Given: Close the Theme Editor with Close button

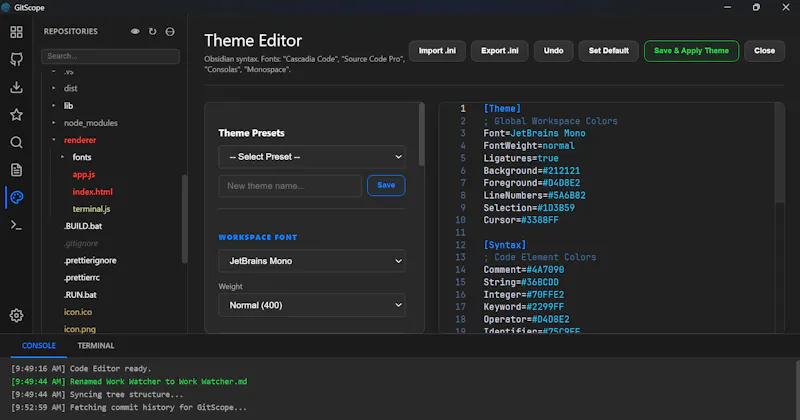Looking at the screenshot, I should coord(764,51).
